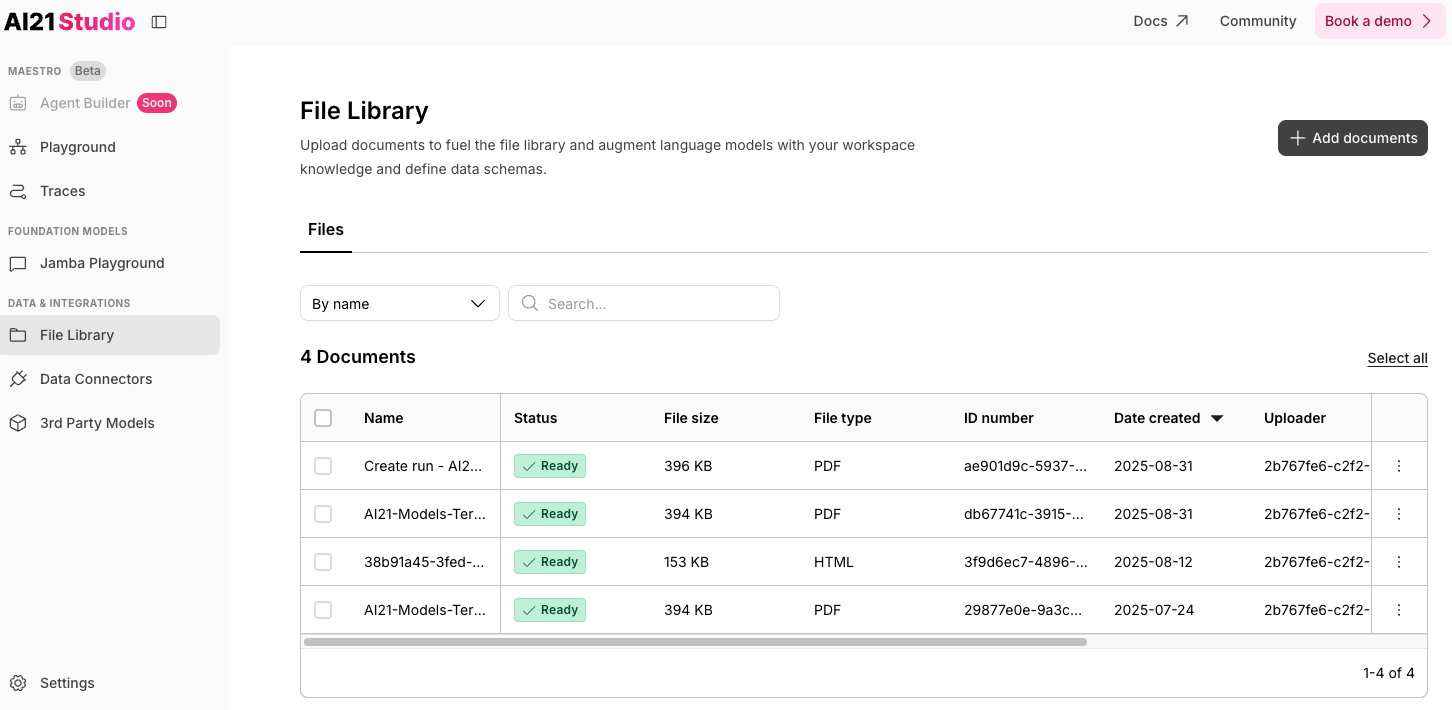Click the File size column header
The width and height of the screenshot is (1452, 710).
click(691, 418)
